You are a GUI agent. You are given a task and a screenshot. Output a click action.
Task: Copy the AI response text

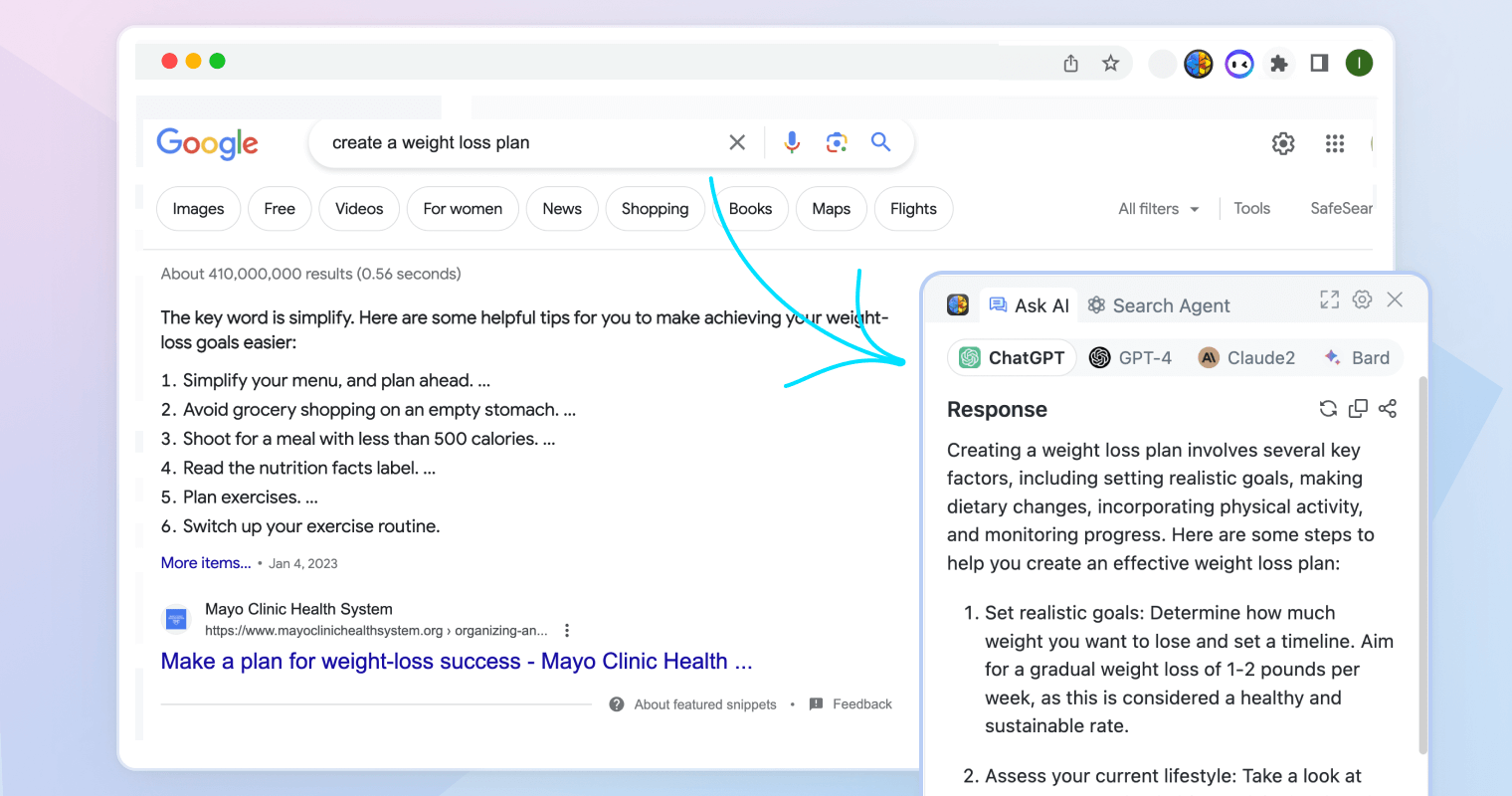pos(1358,408)
